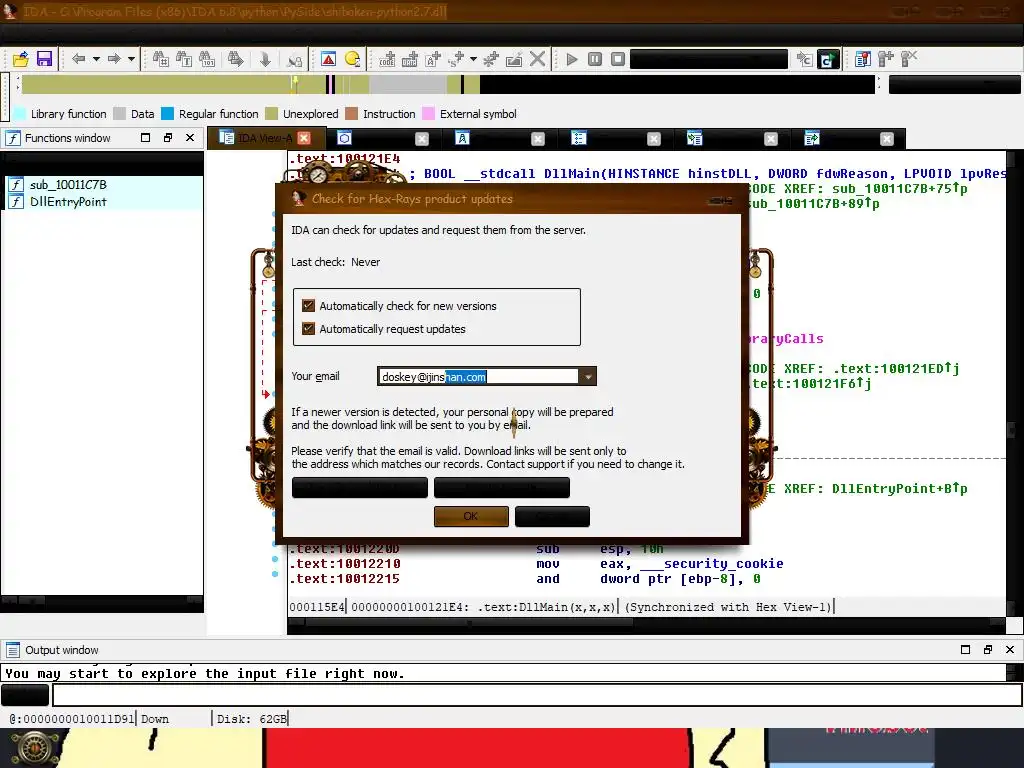
Task: Click the convert to code icon
Action: click(387, 59)
